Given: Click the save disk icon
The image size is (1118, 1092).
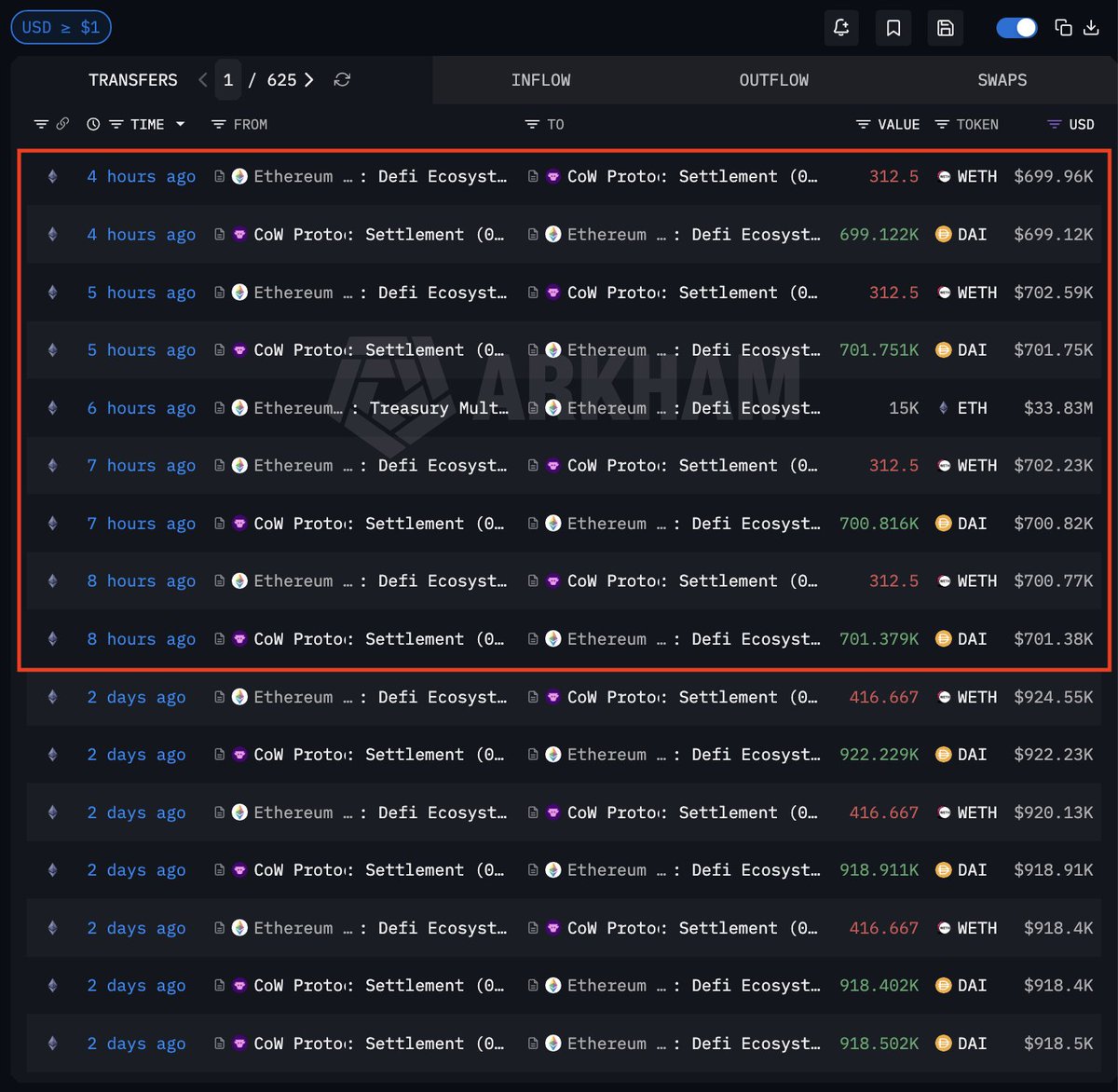Looking at the screenshot, I should coord(945,28).
